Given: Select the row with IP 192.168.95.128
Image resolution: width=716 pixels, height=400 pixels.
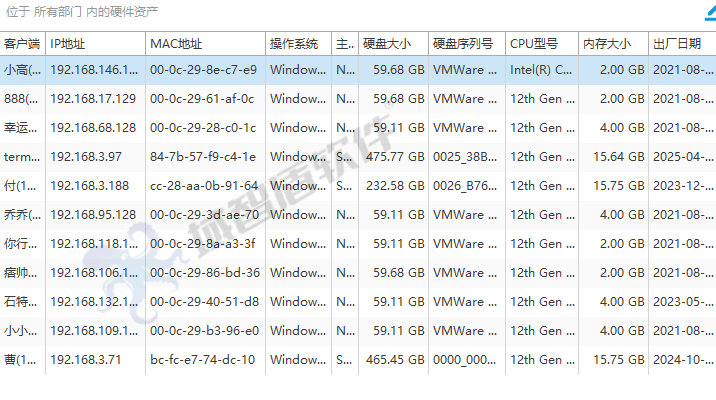Looking at the screenshot, I should pyautogui.click(x=93, y=215).
